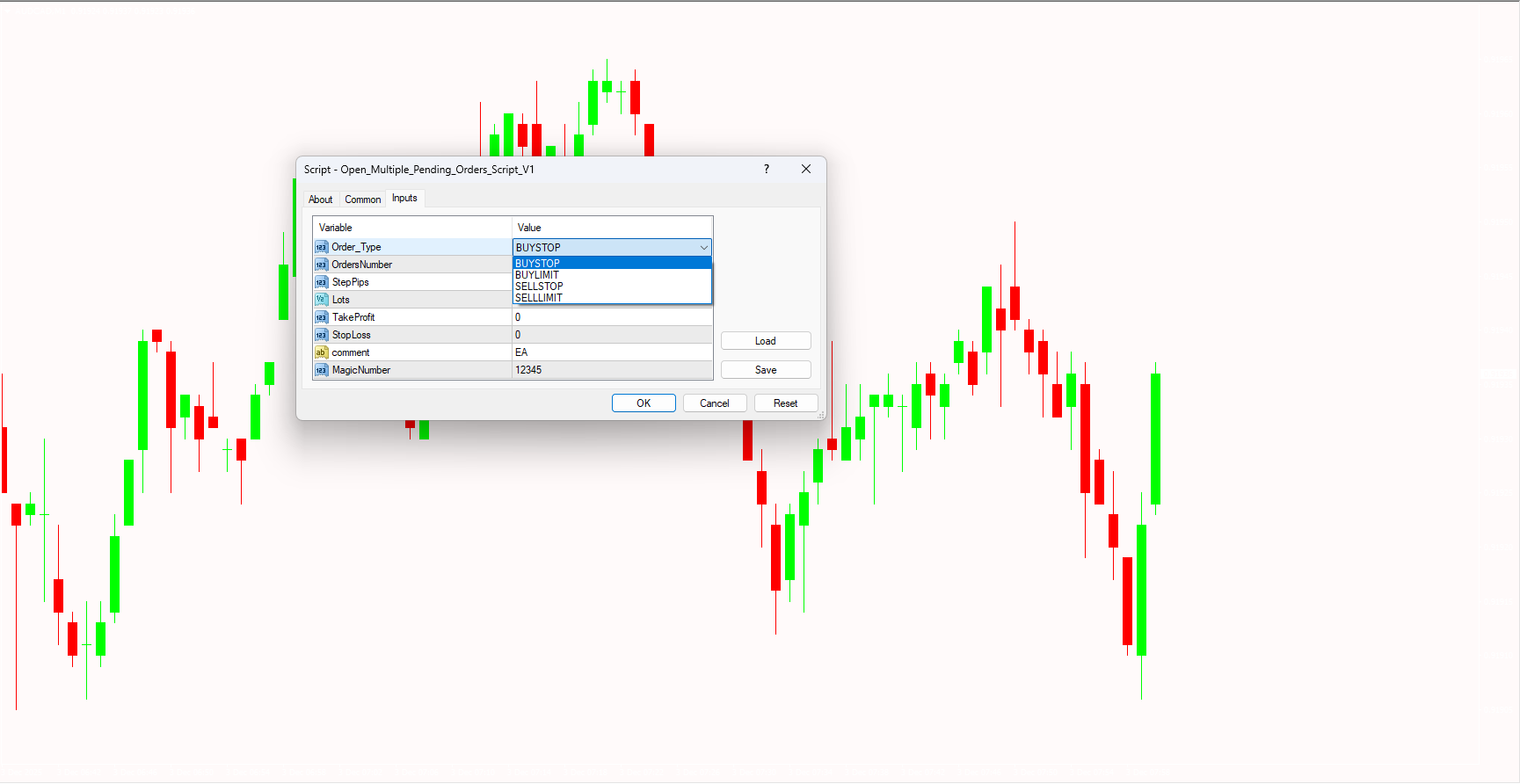1520x784 pixels.
Task: Click the Load button
Action: click(x=765, y=341)
